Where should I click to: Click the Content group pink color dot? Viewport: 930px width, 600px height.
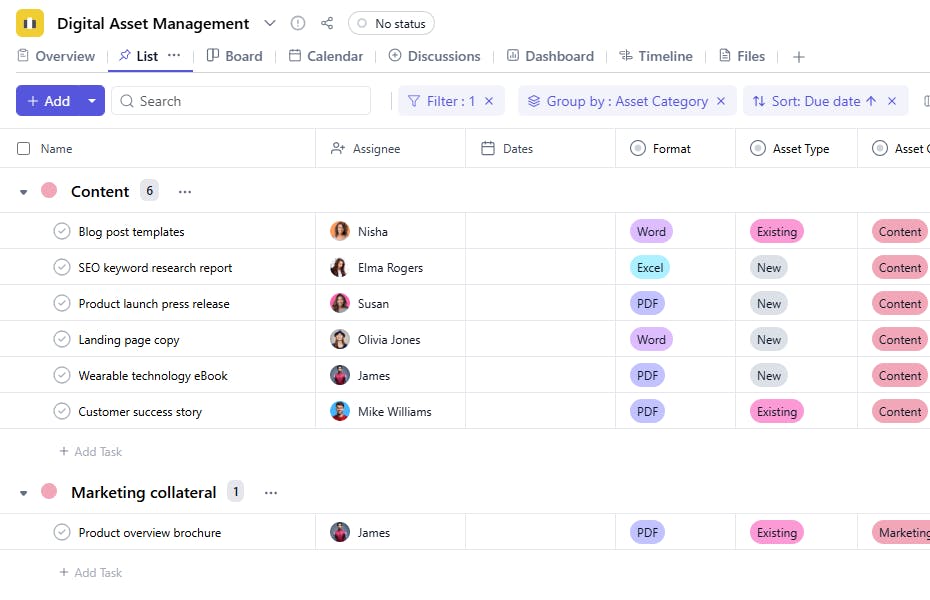click(x=49, y=190)
